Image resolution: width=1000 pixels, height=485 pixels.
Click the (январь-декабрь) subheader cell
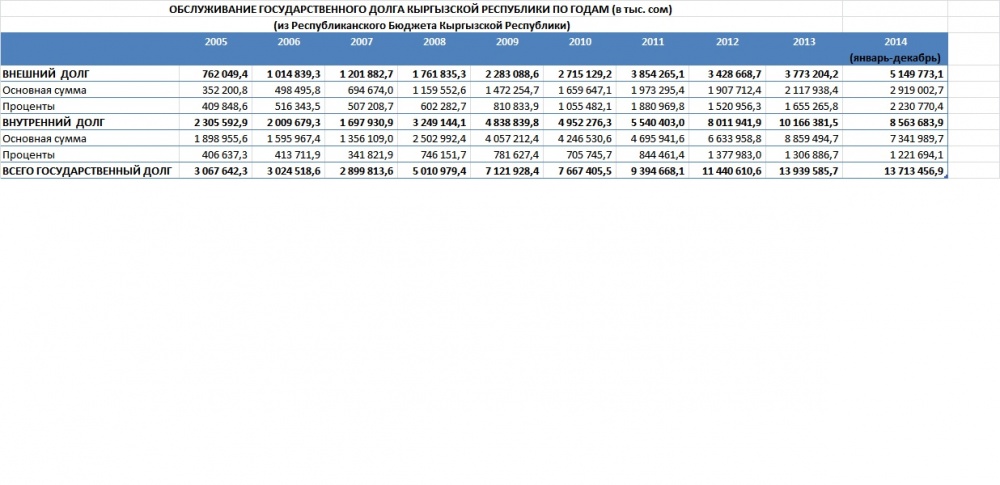click(x=895, y=58)
